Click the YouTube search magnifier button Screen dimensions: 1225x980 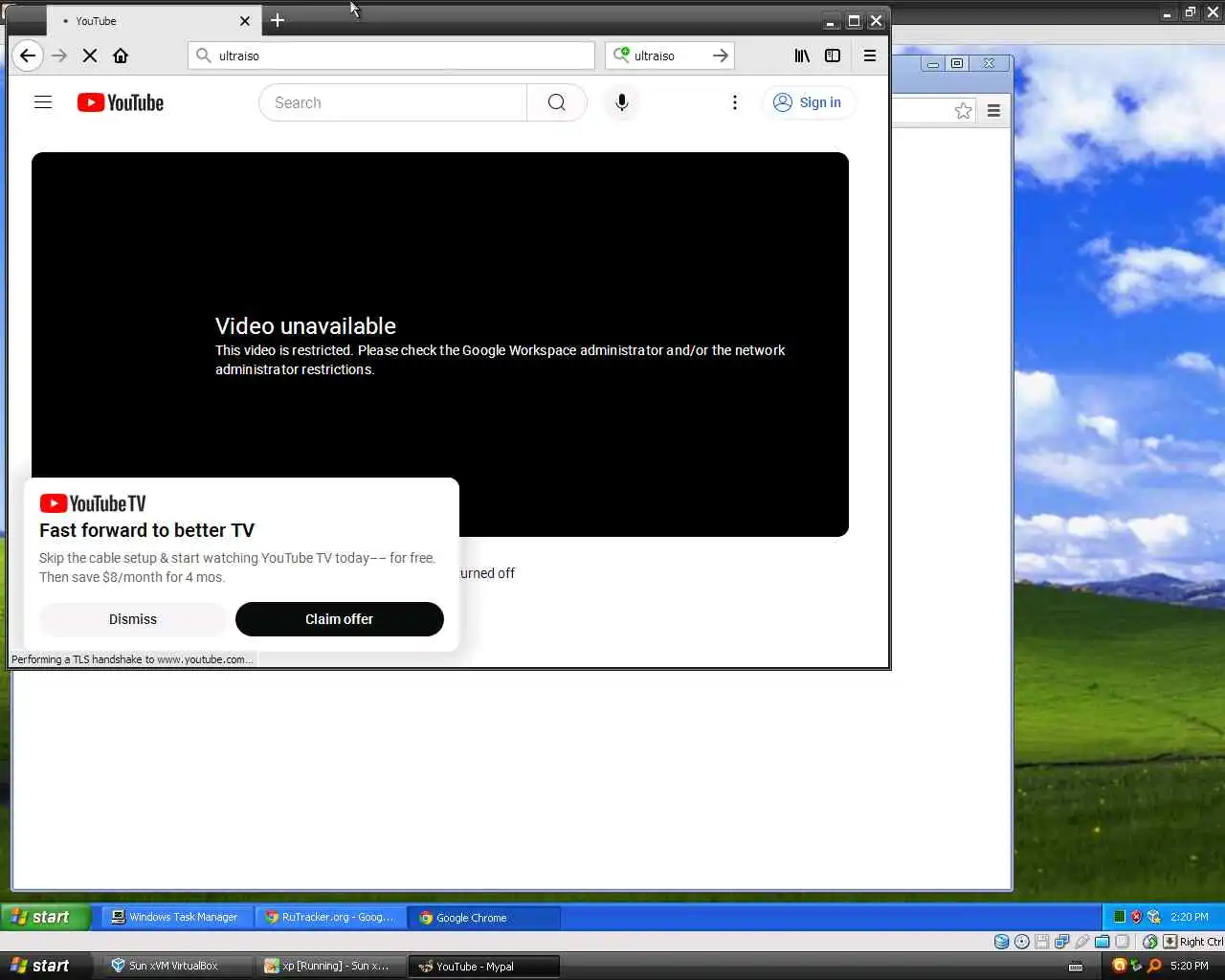click(556, 102)
